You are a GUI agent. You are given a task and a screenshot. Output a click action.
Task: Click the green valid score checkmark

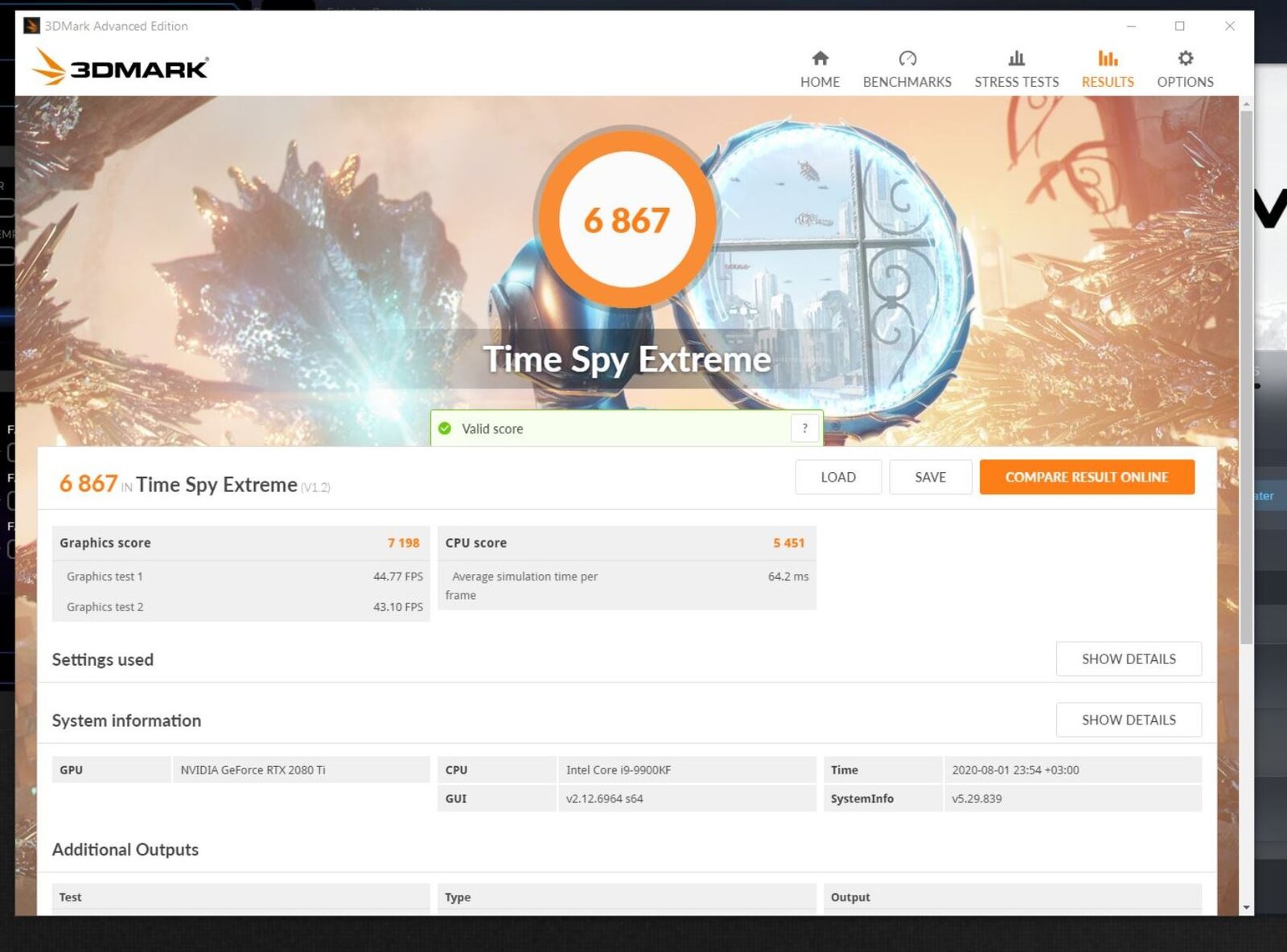click(x=445, y=429)
